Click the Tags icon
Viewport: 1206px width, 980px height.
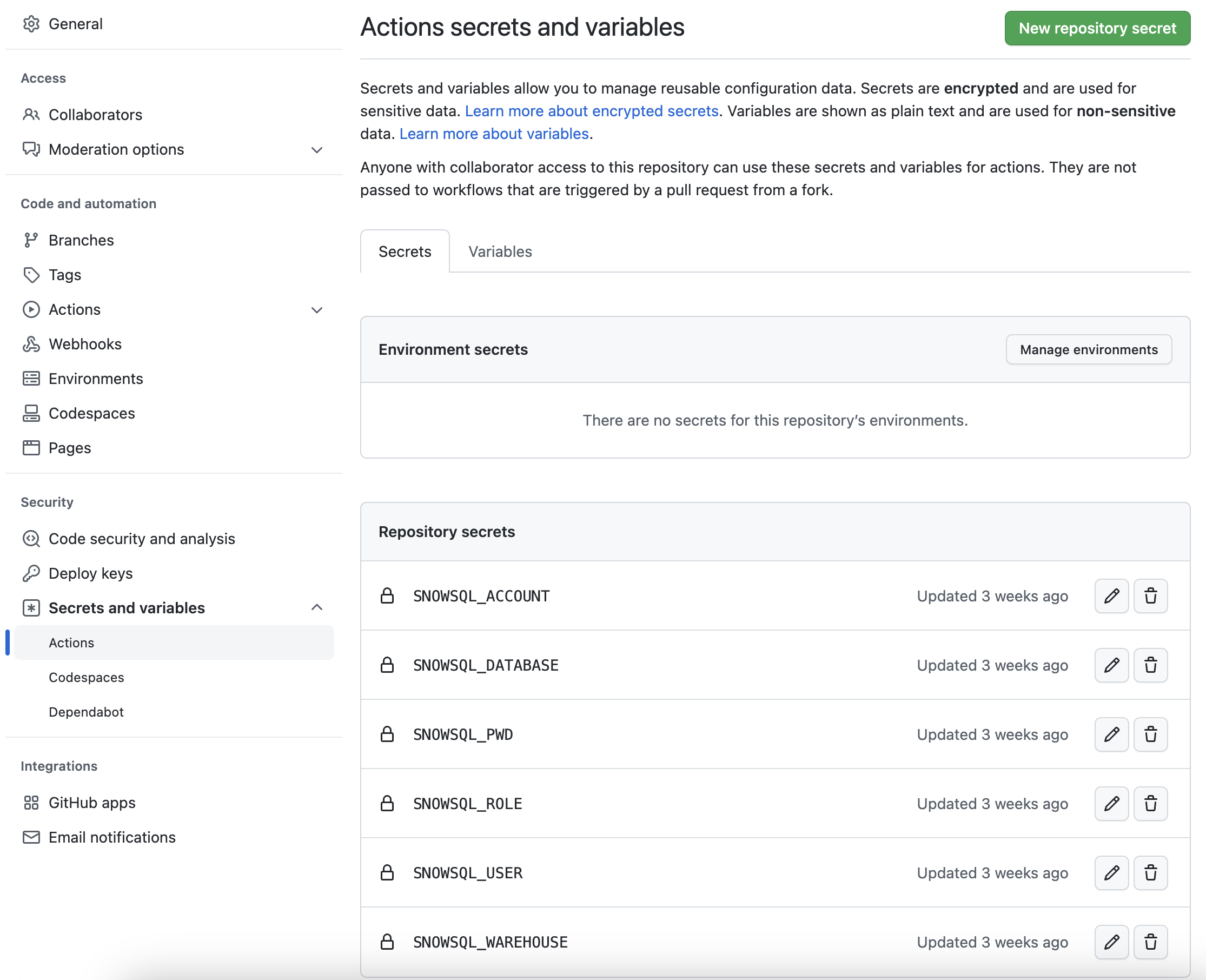click(31, 275)
